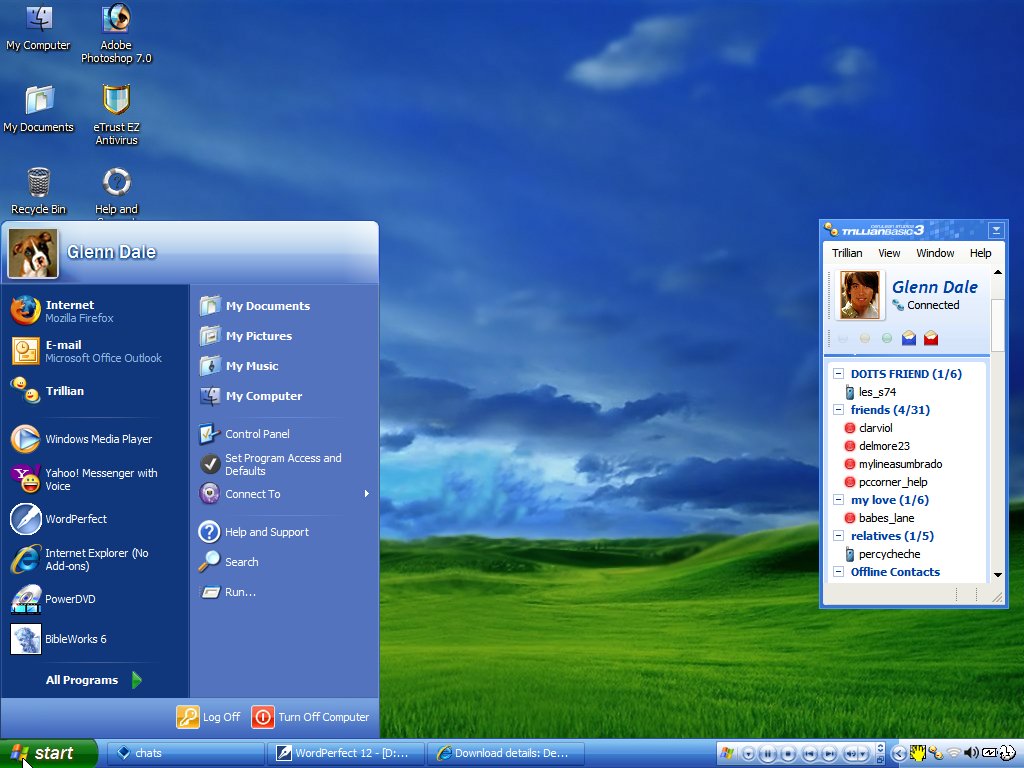Open the Help menu in Trillian
Viewport: 1024px width, 768px height.
pos(980,253)
